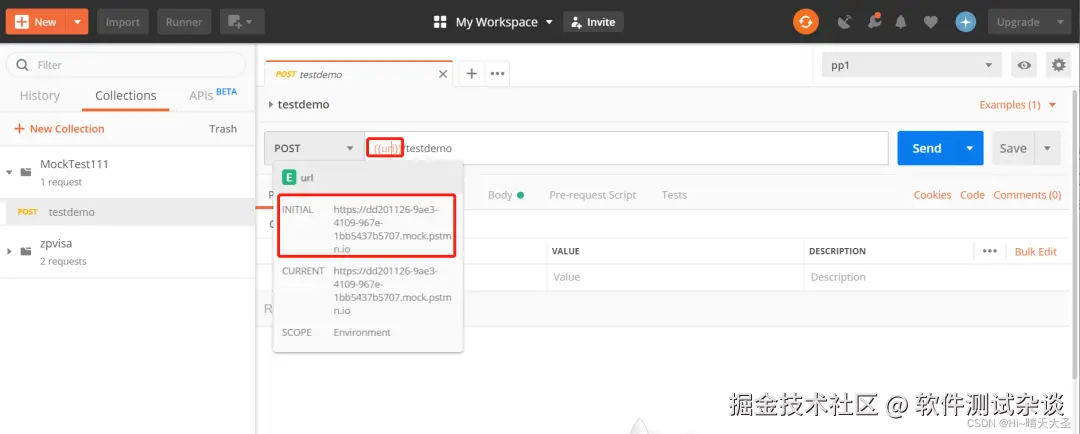Close the testdemo request tab
The image size is (1080, 434).
[x=443, y=74]
